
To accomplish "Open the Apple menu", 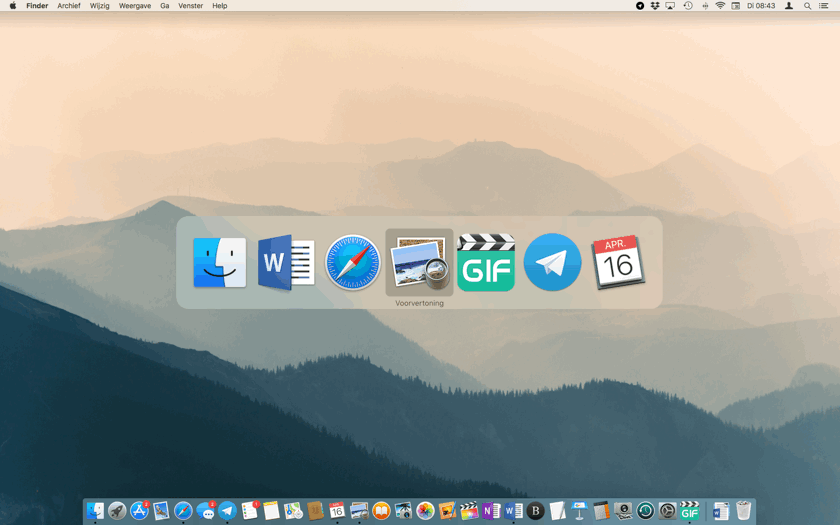I will [x=12, y=6].
